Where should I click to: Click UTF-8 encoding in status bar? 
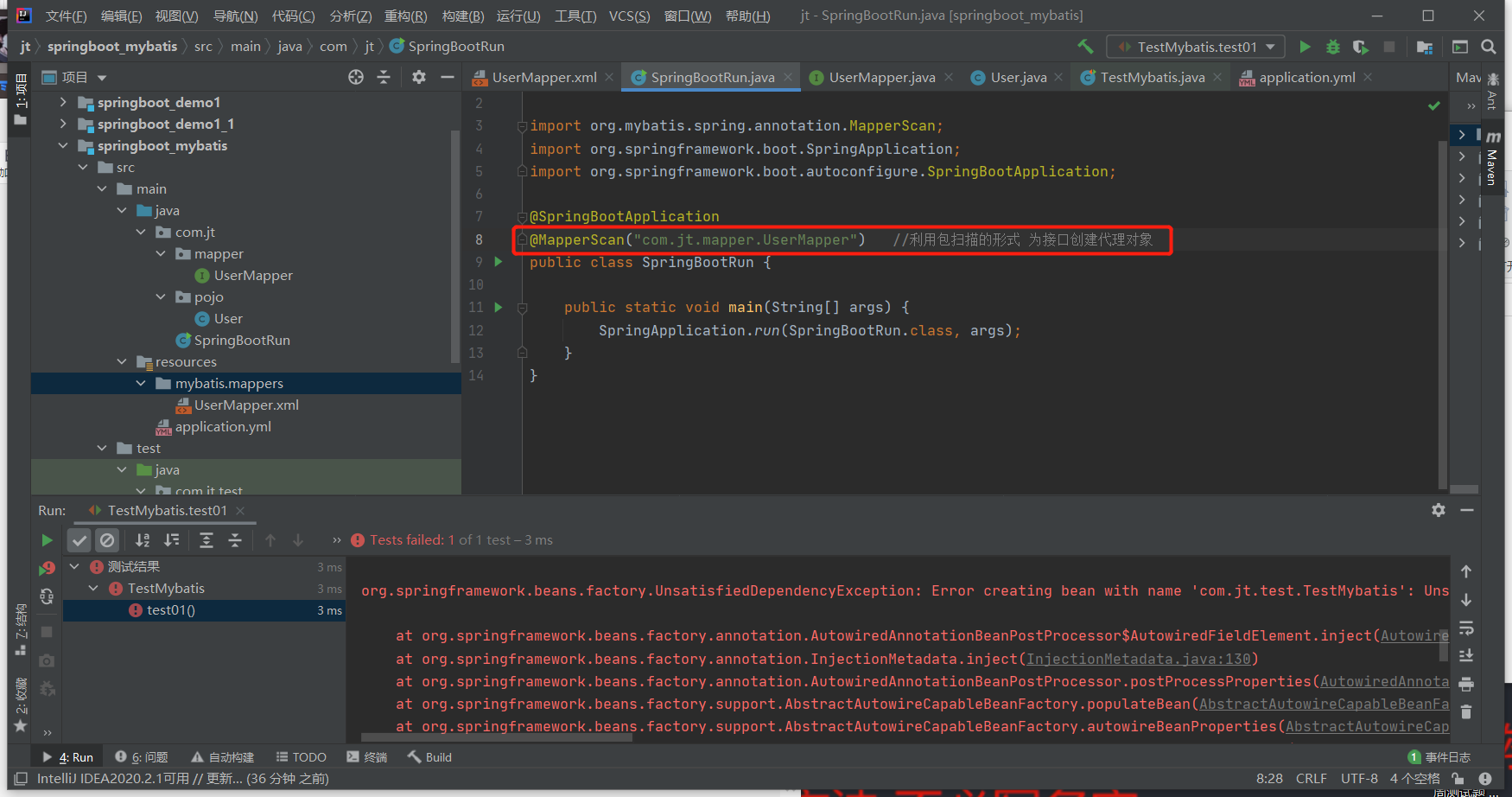pos(1359,779)
